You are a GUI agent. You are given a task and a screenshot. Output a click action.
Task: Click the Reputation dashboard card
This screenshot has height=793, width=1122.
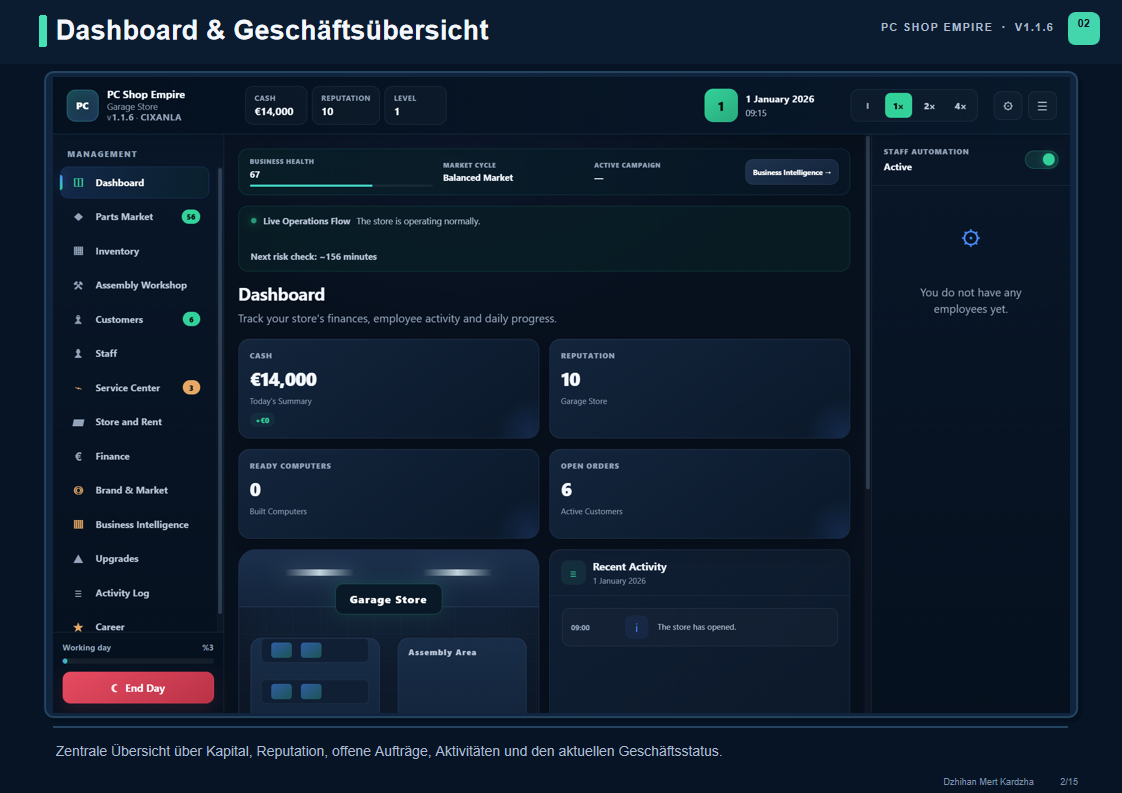click(x=699, y=389)
